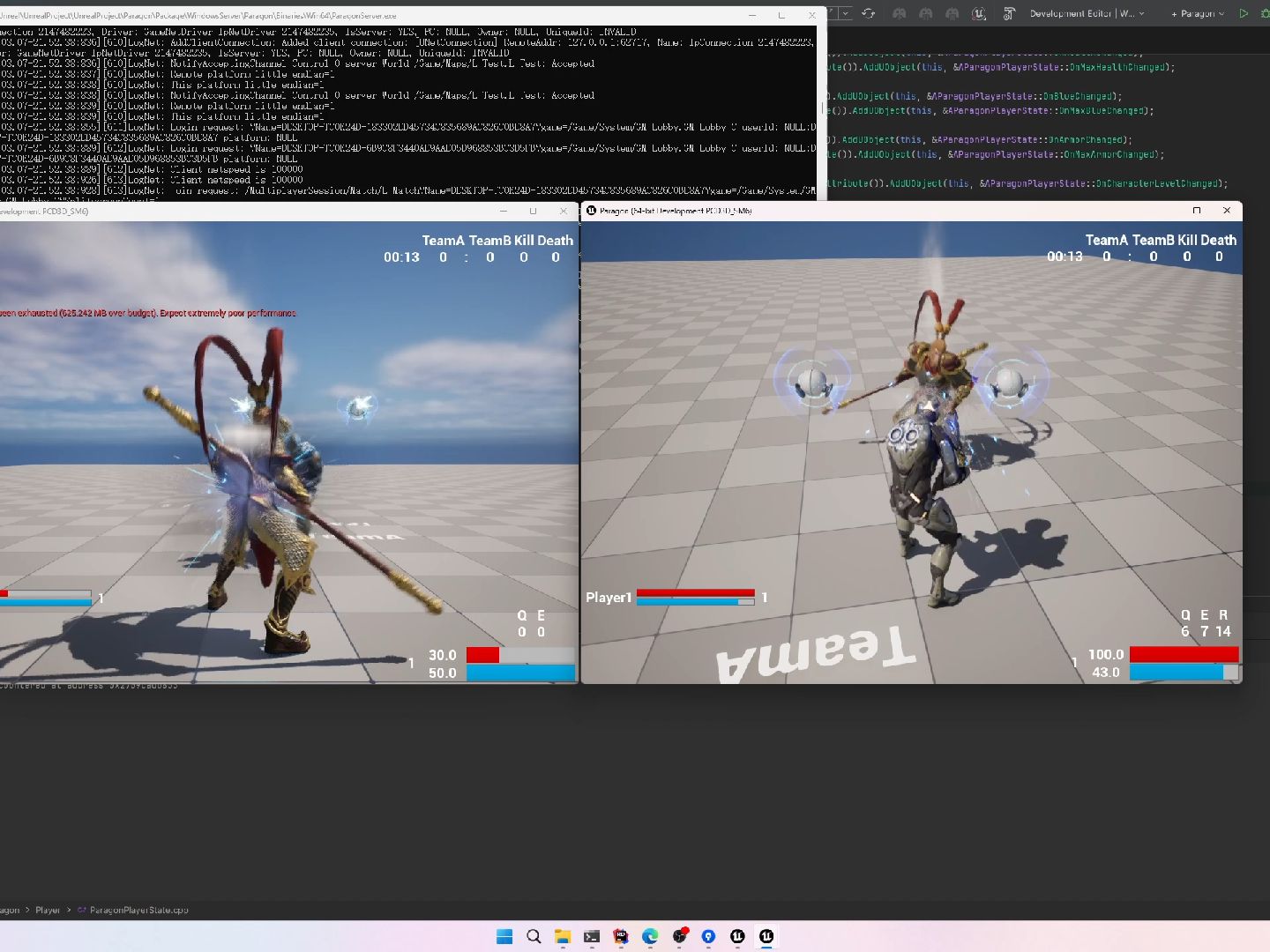
Task: Click OnMaxHealthChanged in the code editor
Action: 1117,67
